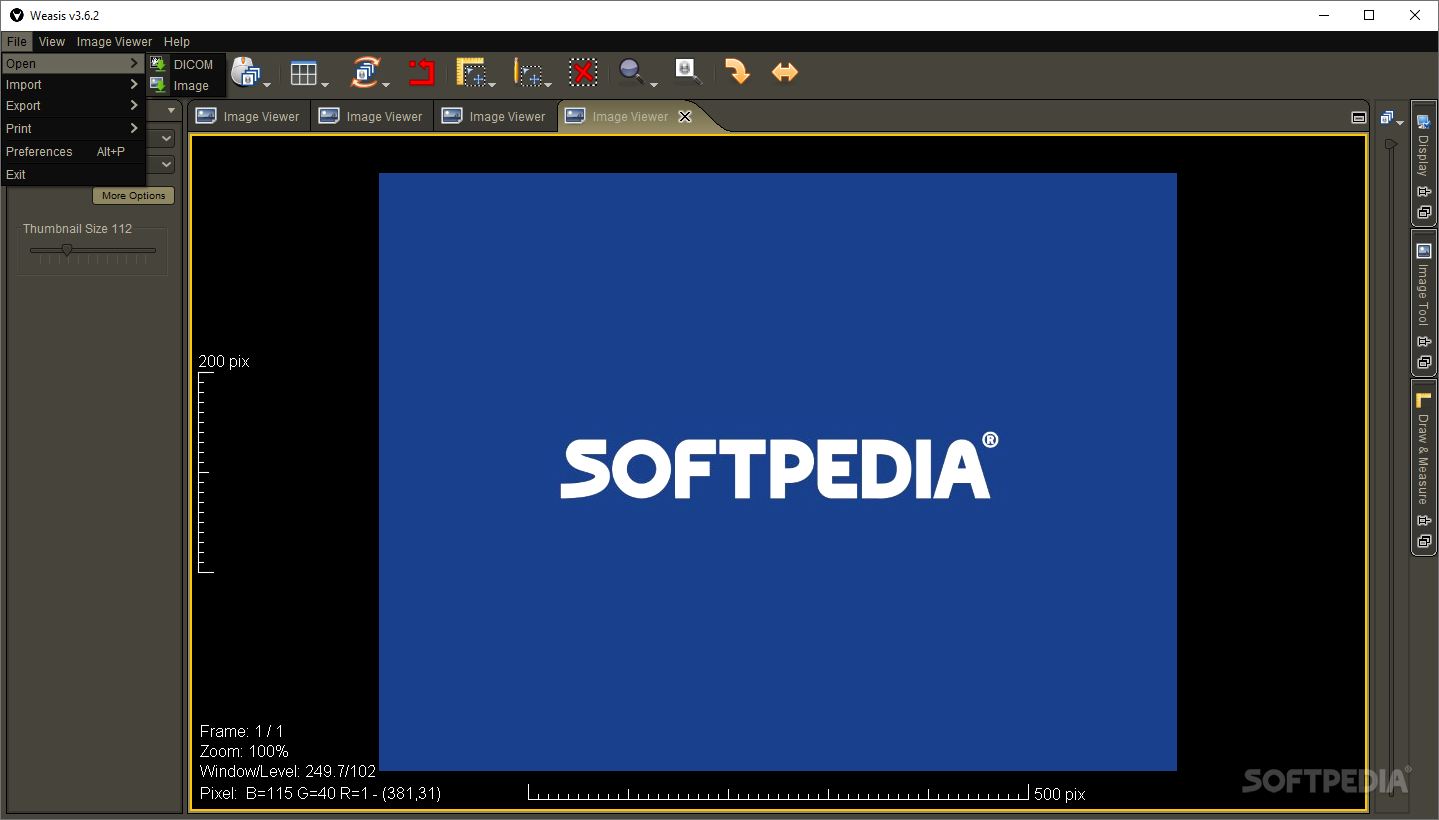
Task: Switch to the second Image Viewer tab
Action: coord(372,117)
